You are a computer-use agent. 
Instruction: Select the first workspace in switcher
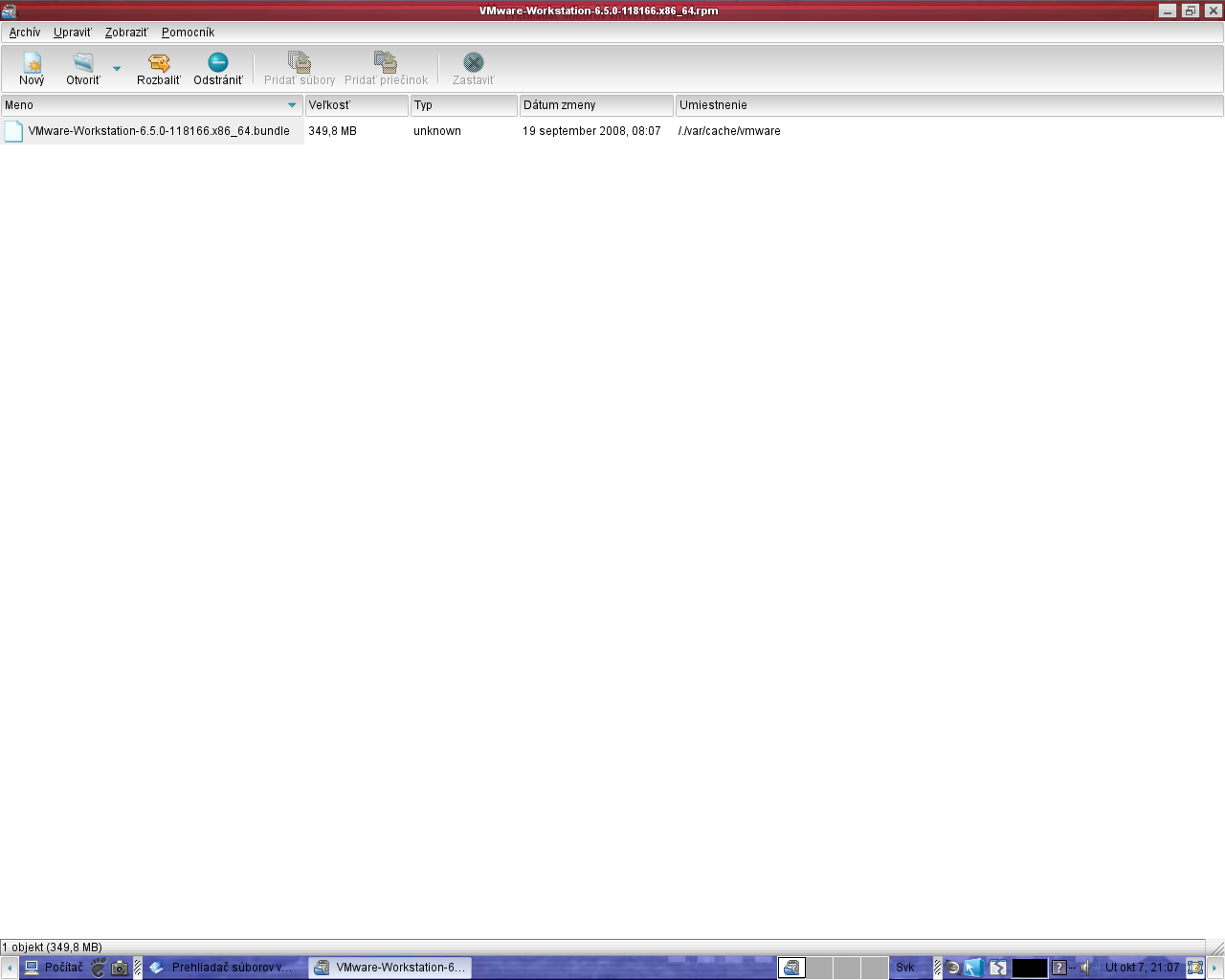(791, 968)
